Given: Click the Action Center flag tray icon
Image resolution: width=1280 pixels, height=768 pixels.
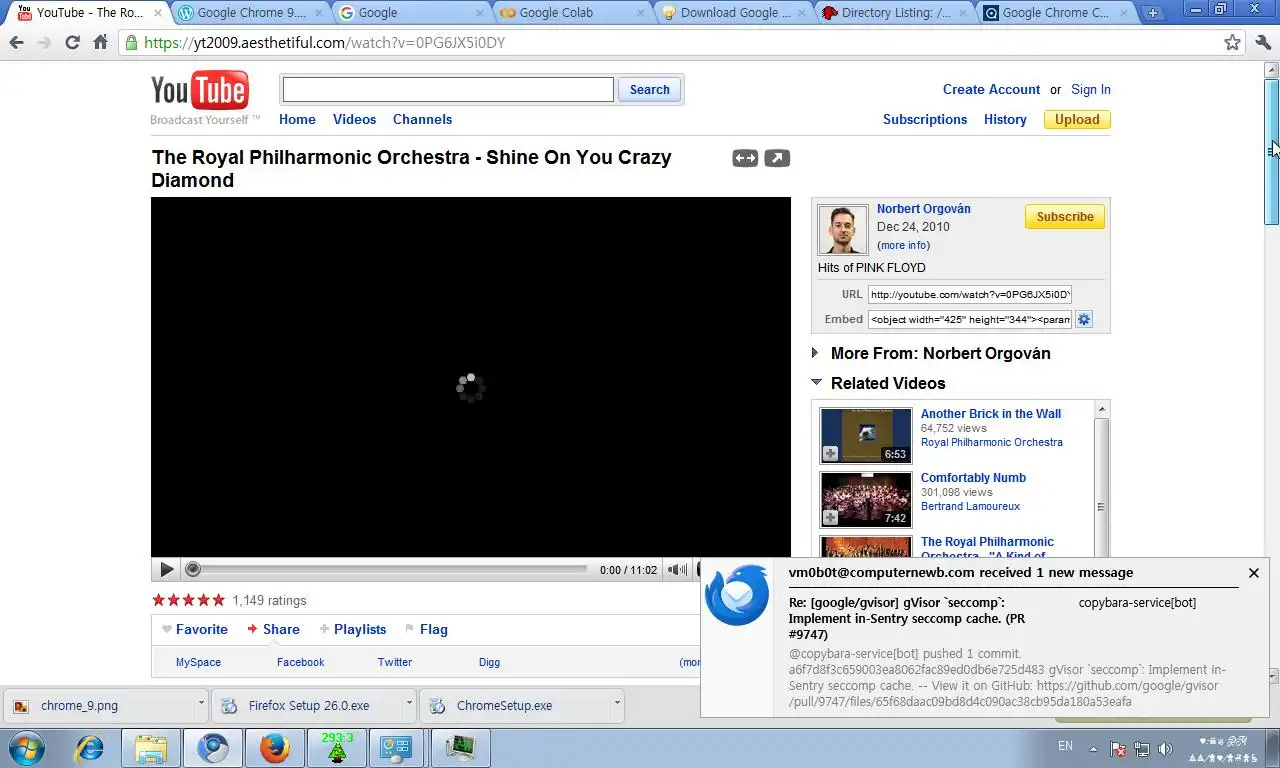Looking at the screenshot, I should [x=1118, y=748].
